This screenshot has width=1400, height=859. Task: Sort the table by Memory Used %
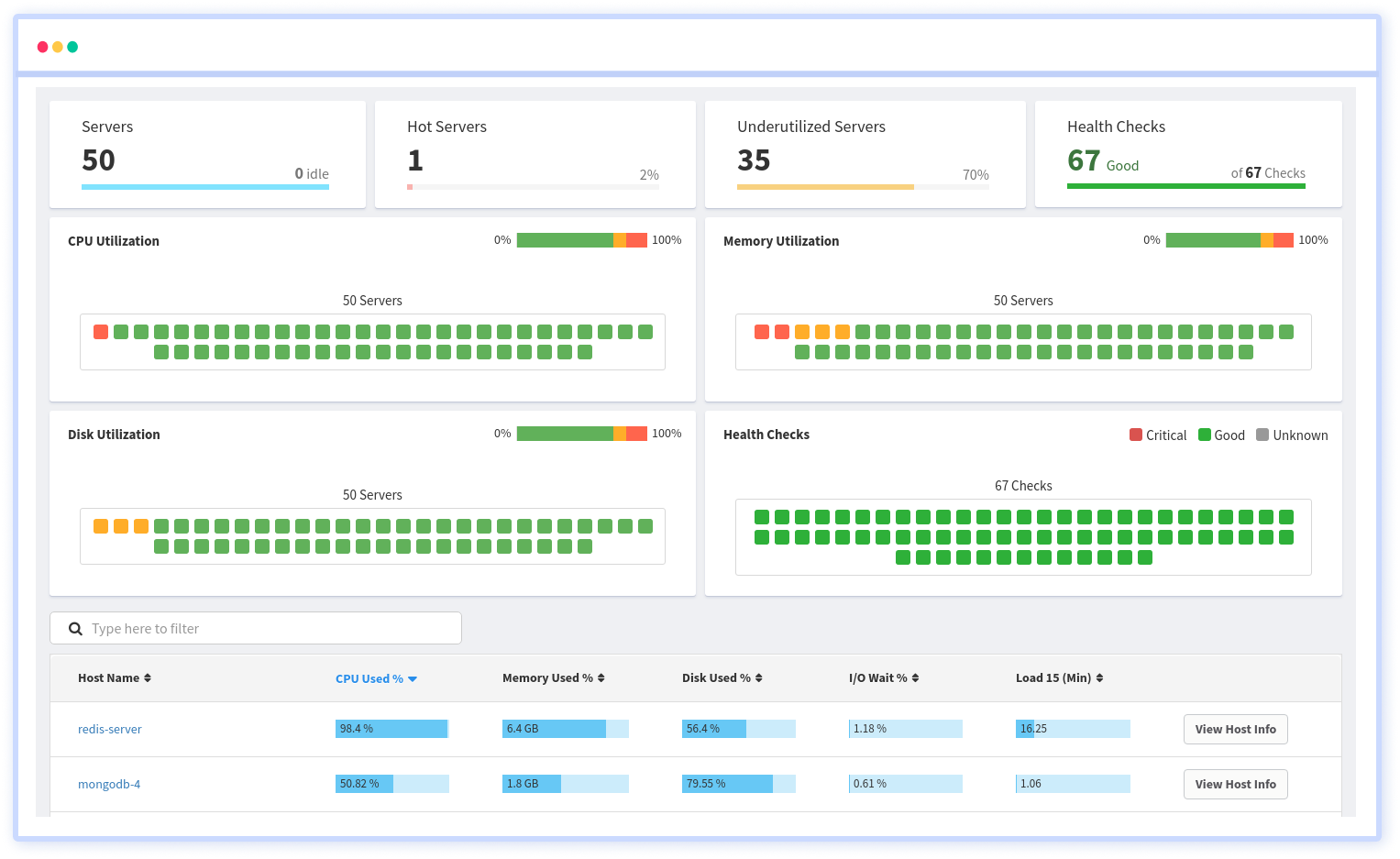553,677
